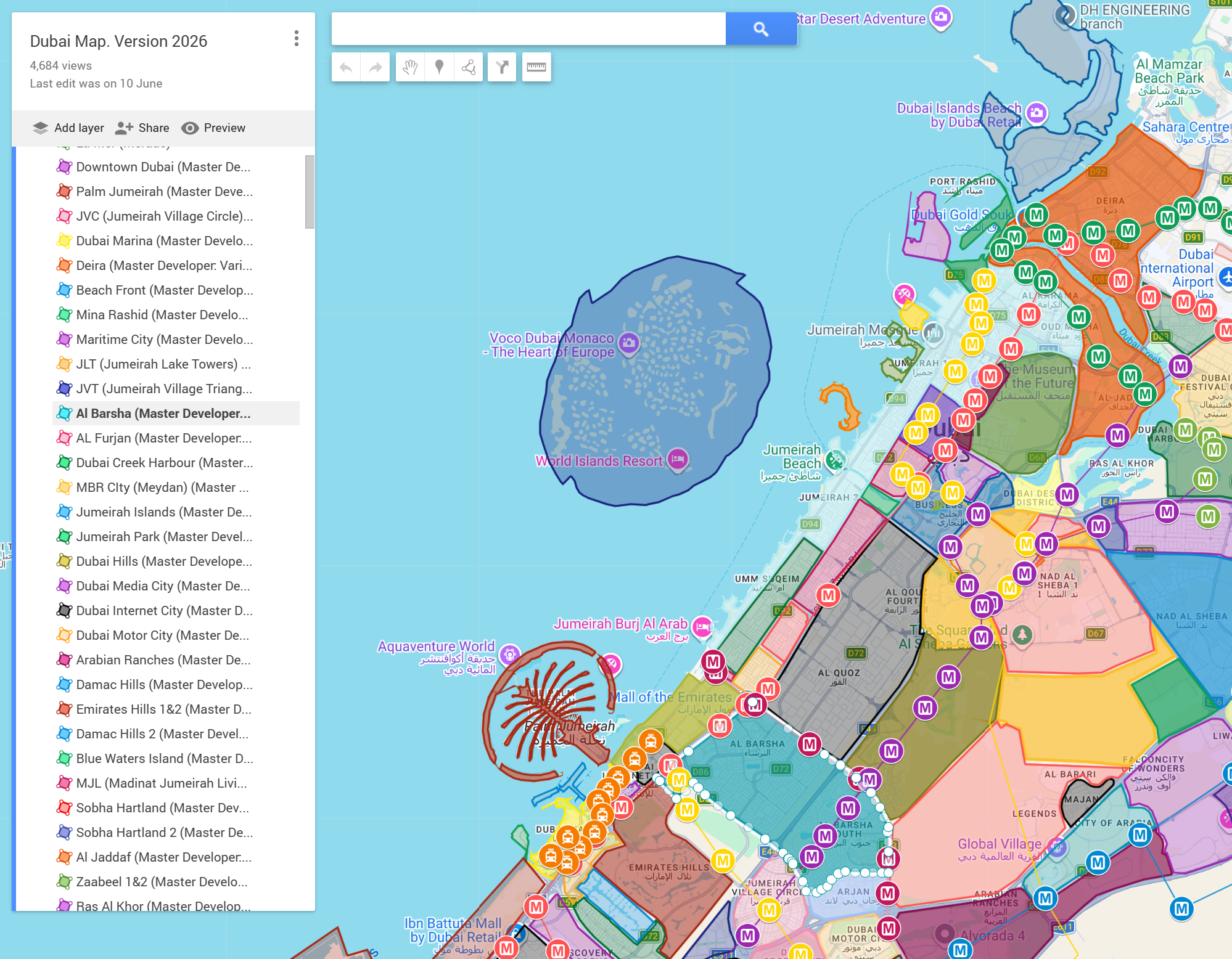The height and width of the screenshot is (959, 1232).
Task: Click the MJL (Madinat Jumeirah Living) polygon icon
Action: coord(64,783)
